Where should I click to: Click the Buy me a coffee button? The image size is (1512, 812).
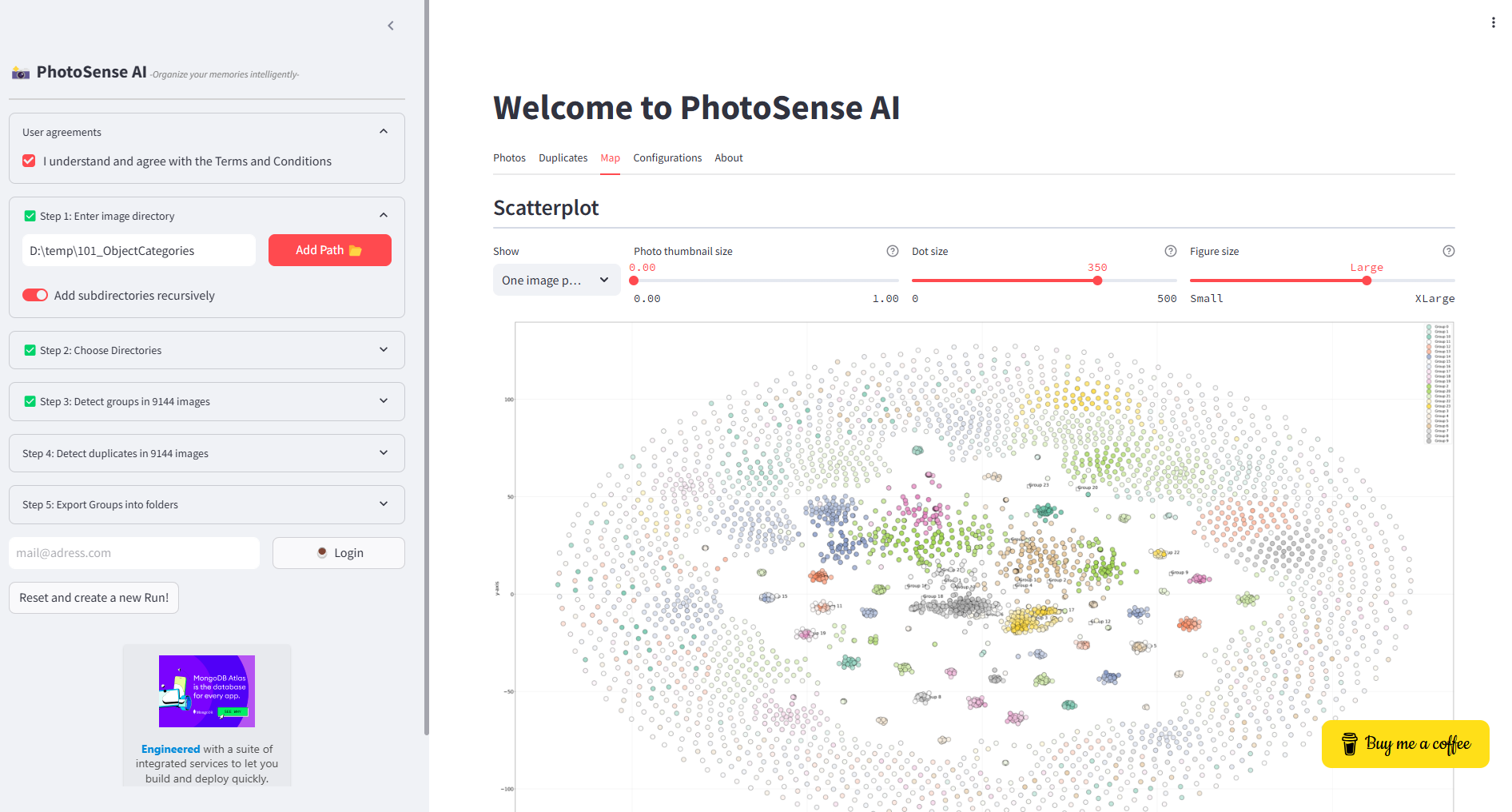click(1406, 744)
